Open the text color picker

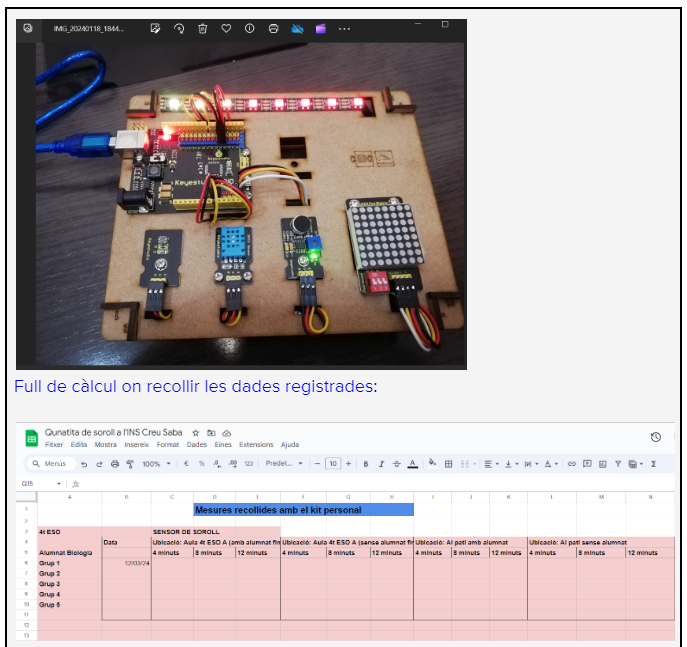(412, 464)
